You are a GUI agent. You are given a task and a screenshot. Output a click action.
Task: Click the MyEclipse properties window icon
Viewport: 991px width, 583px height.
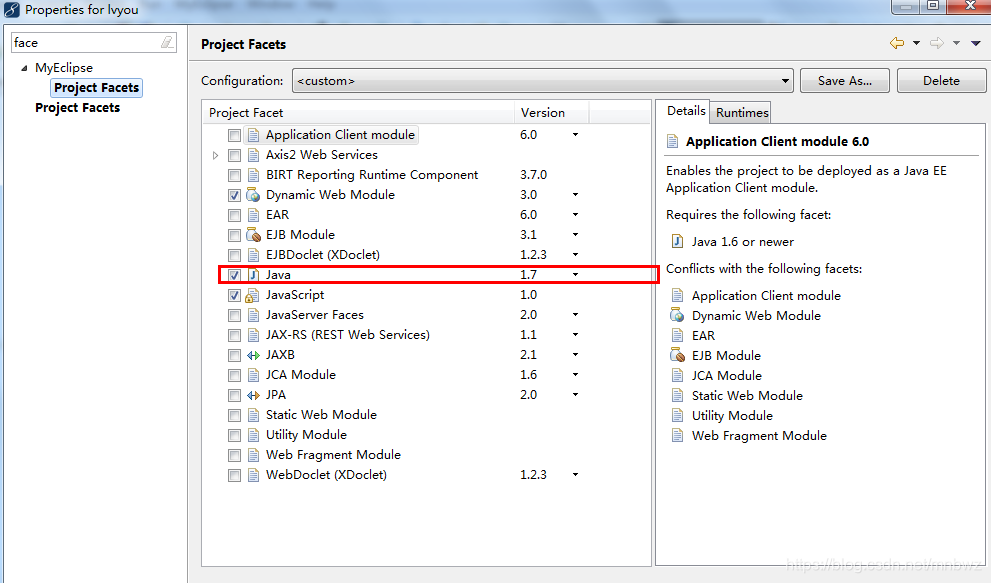point(11,9)
